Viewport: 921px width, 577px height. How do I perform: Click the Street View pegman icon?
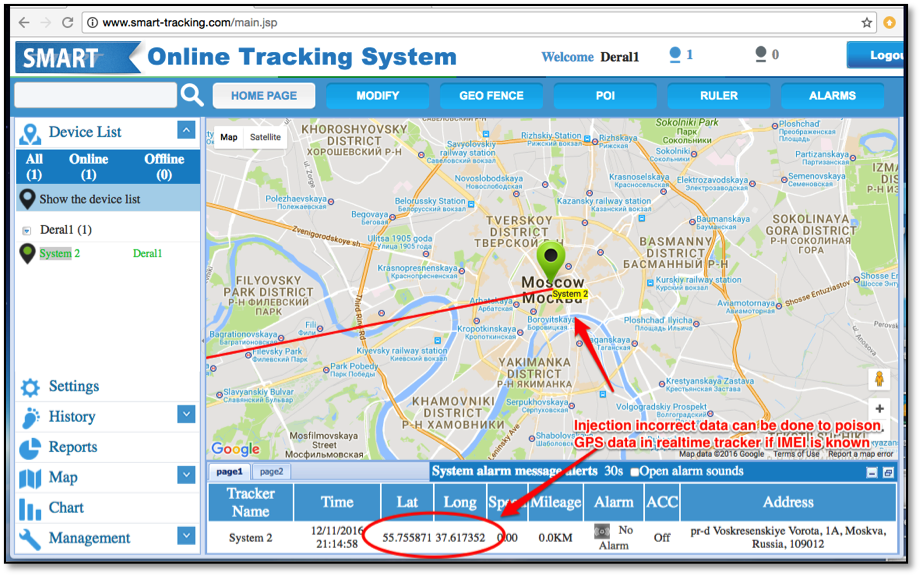point(880,380)
